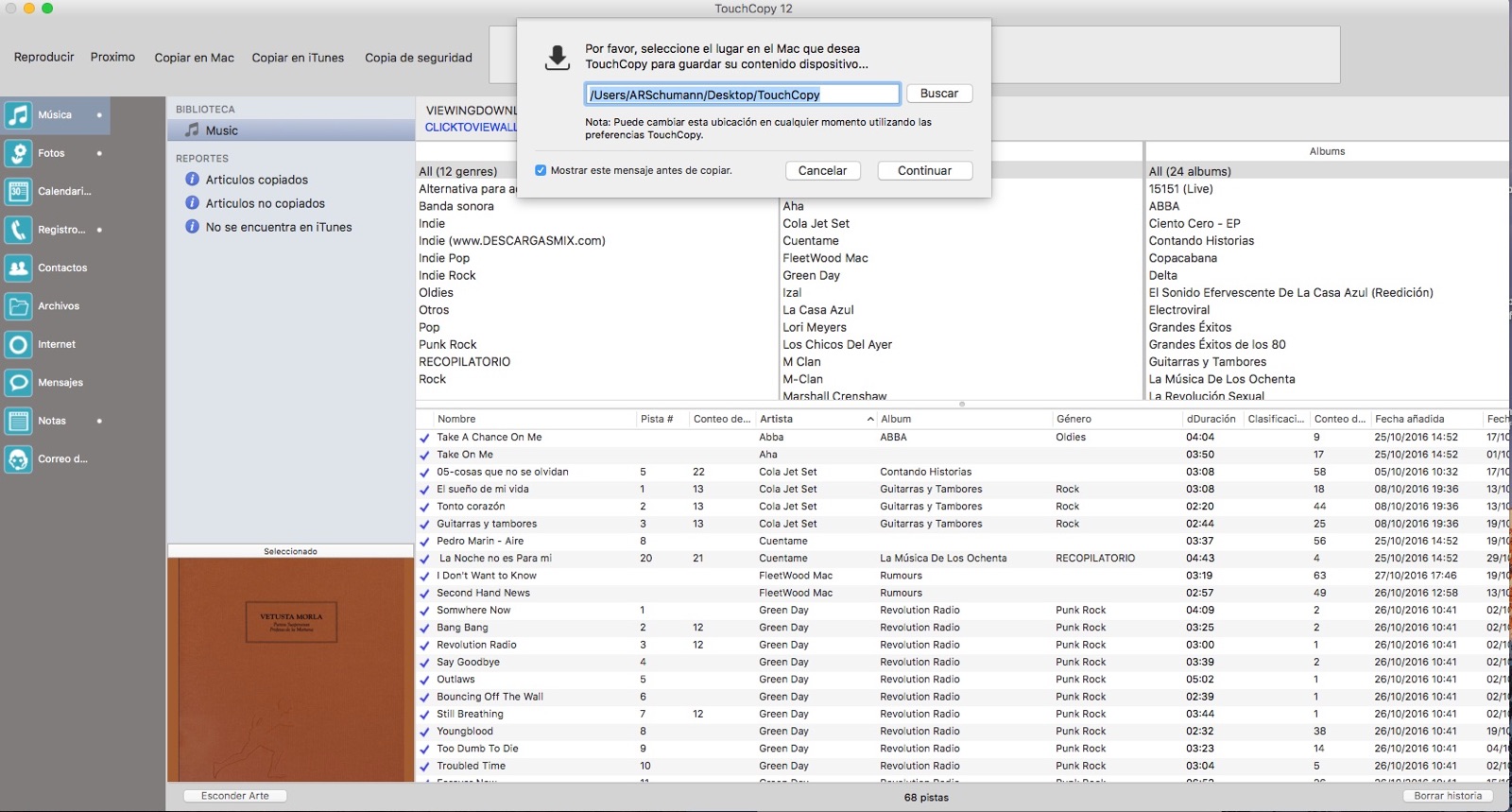Select Music under Biblioteca
The height and width of the screenshot is (812, 1512).
[291, 130]
